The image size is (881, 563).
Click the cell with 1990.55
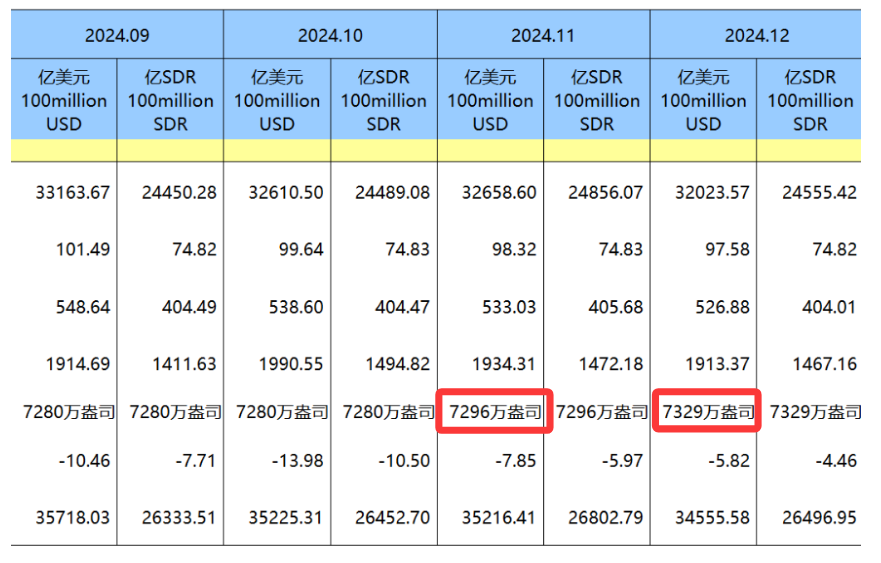[286, 364]
